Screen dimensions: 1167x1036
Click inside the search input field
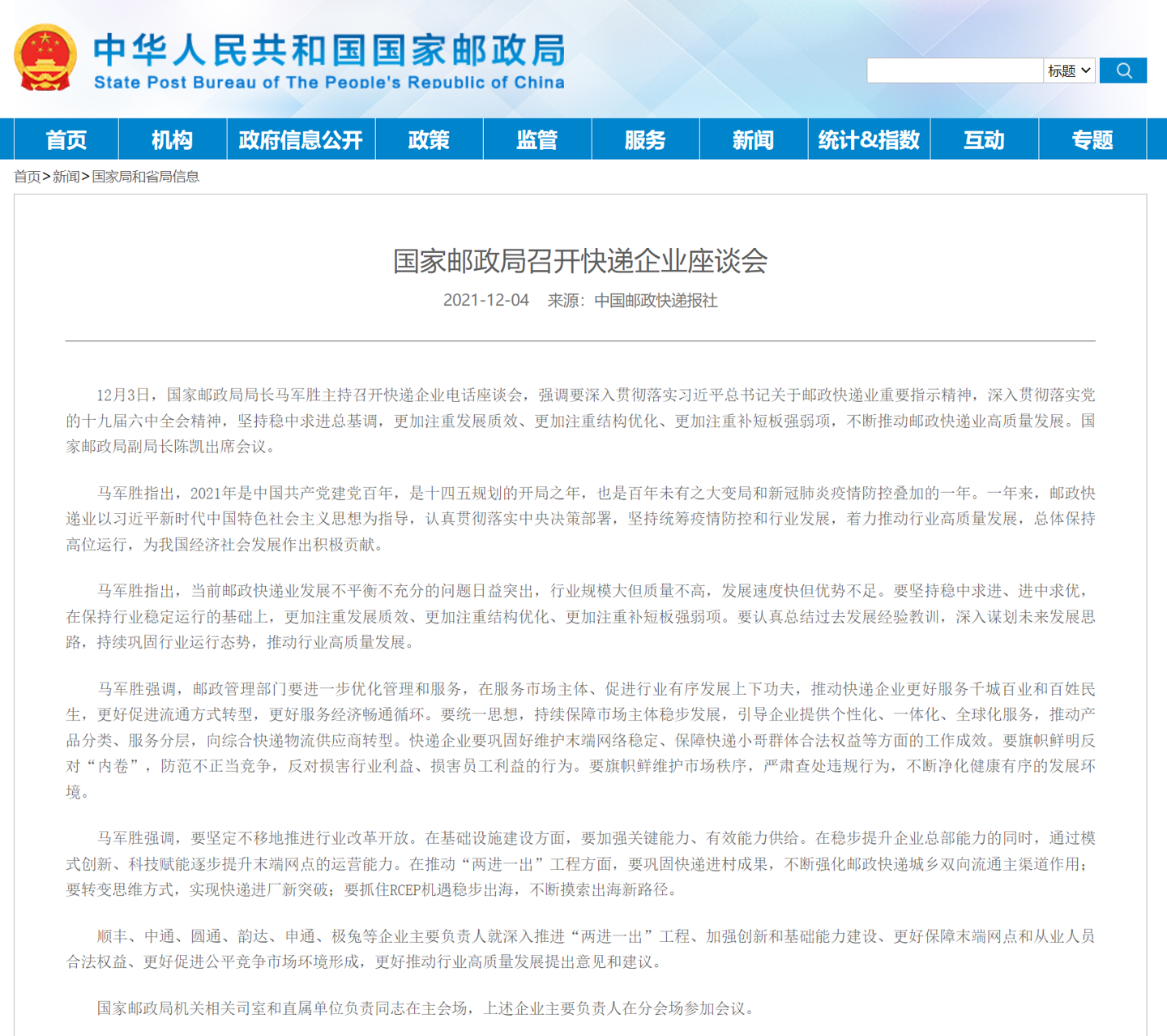(952, 70)
